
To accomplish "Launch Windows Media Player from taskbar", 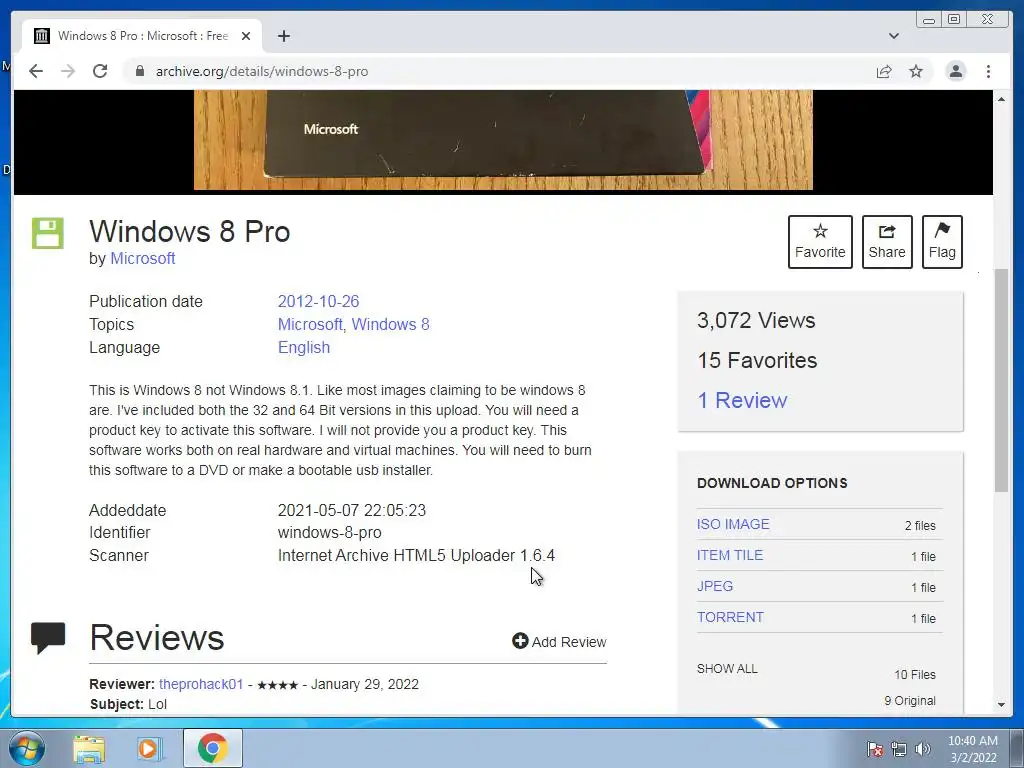I will tap(150, 748).
